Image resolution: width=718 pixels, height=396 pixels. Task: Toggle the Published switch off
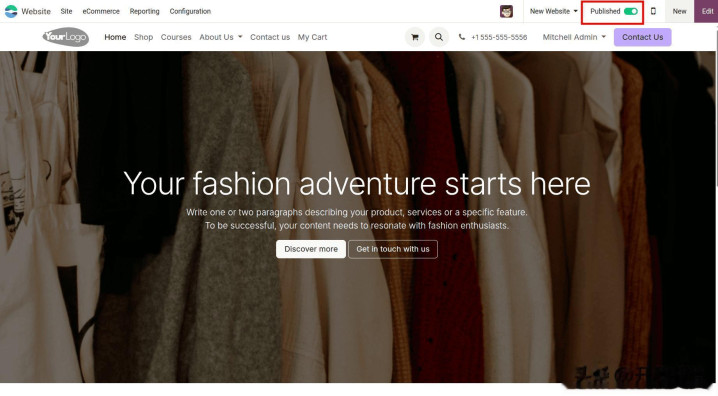[x=631, y=11]
